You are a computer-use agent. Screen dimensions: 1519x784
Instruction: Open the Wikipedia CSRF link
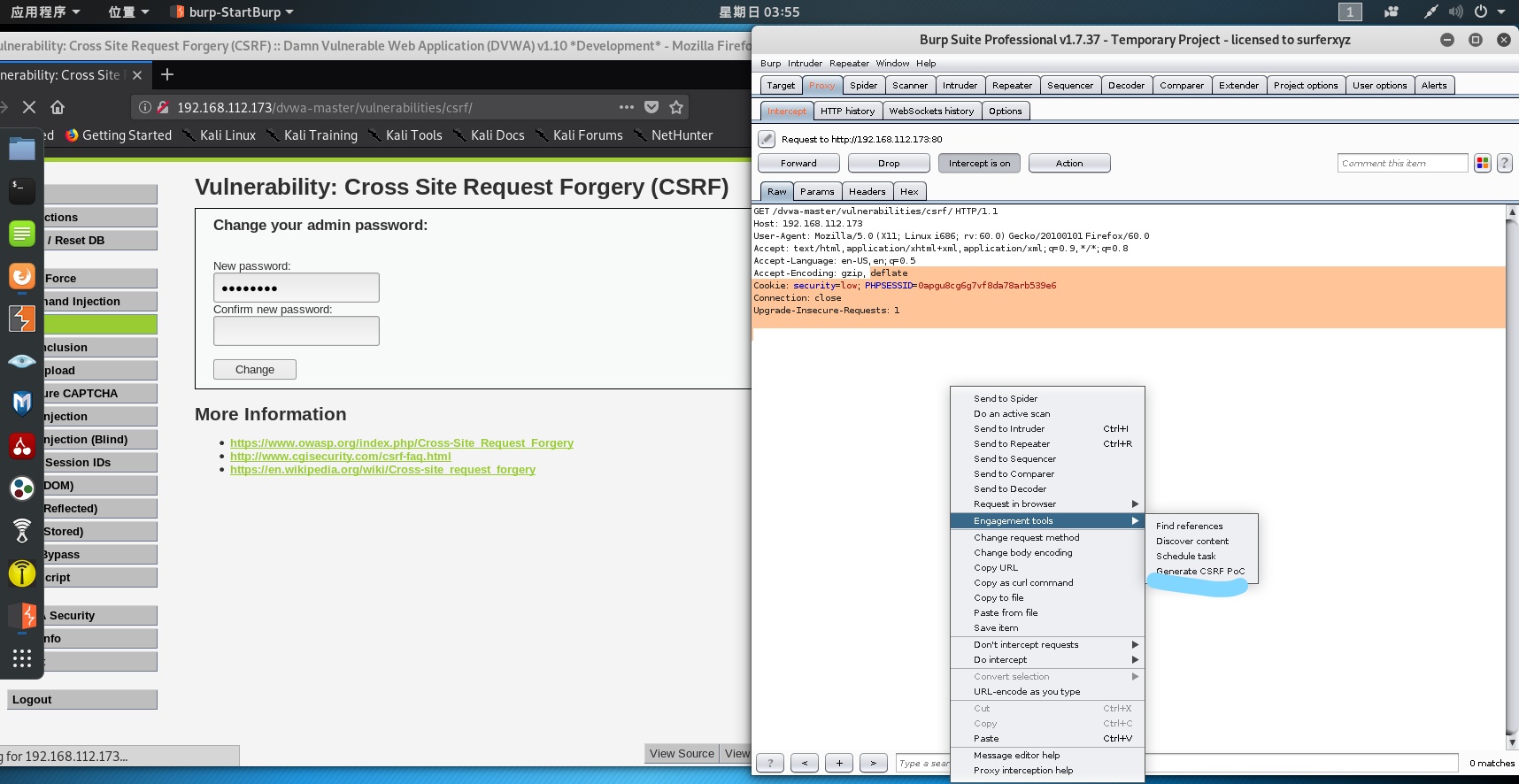point(382,470)
